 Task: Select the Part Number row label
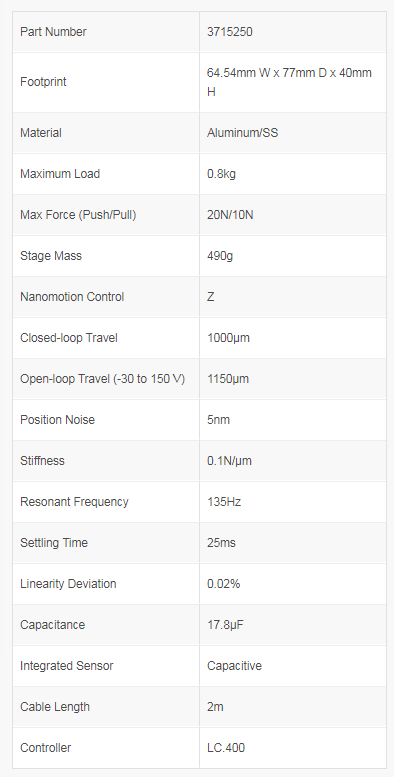click(53, 32)
